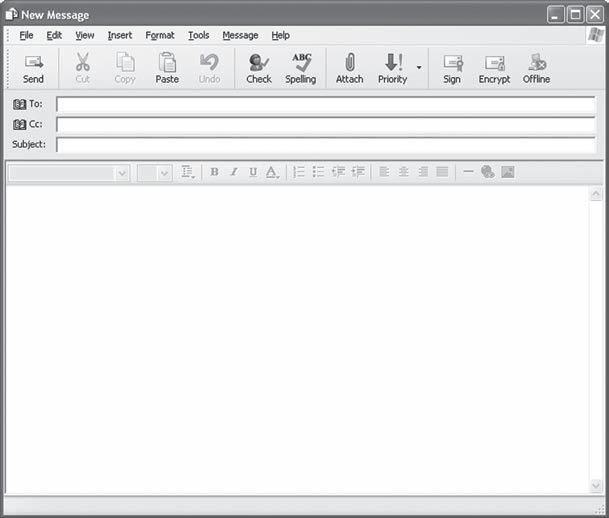Click the scrollbar down arrow
The width and height of the screenshot is (609, 518).
pos(596,485)
